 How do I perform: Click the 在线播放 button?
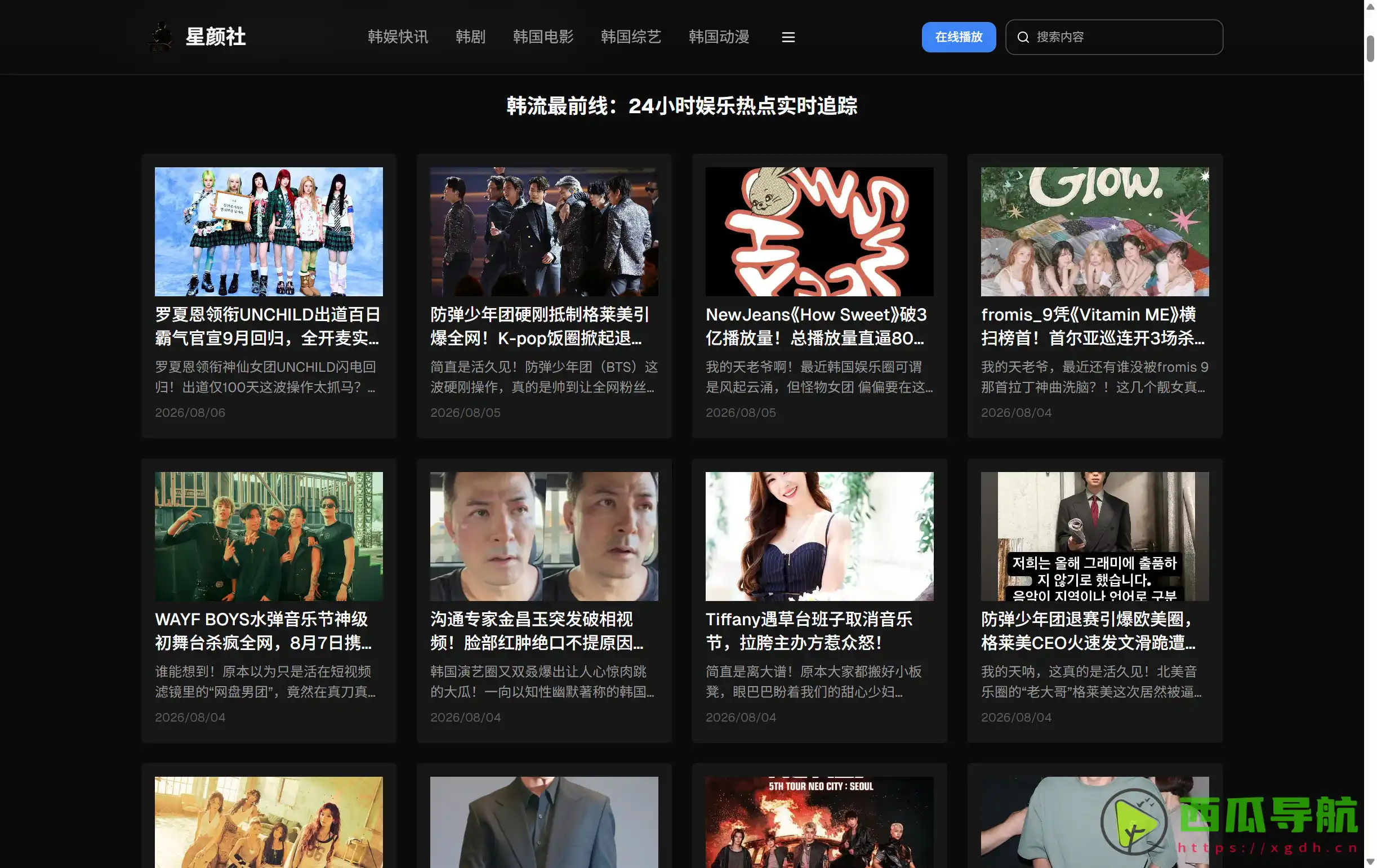pos(959,37)
